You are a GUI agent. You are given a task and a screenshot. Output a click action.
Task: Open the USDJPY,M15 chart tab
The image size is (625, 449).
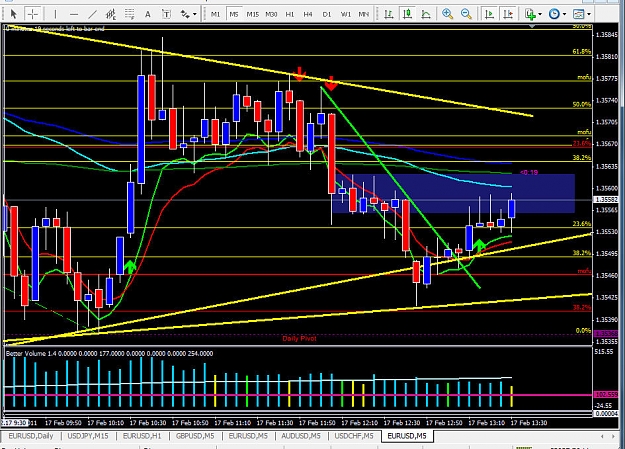pyautogui.click(x=88, y=436)
